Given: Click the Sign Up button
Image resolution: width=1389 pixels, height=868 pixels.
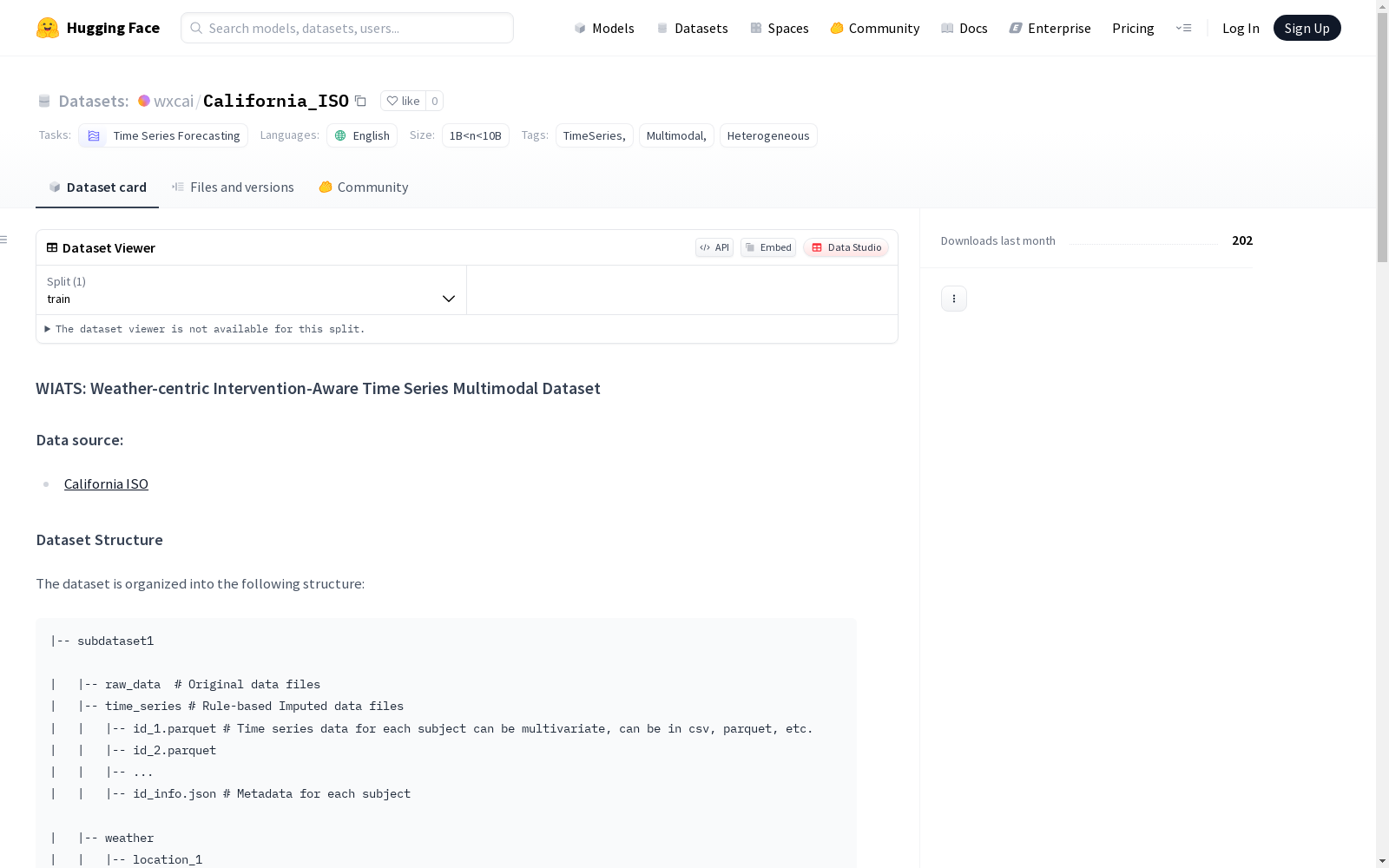Looking at the screenshot, I should (x=1307, y=28).
